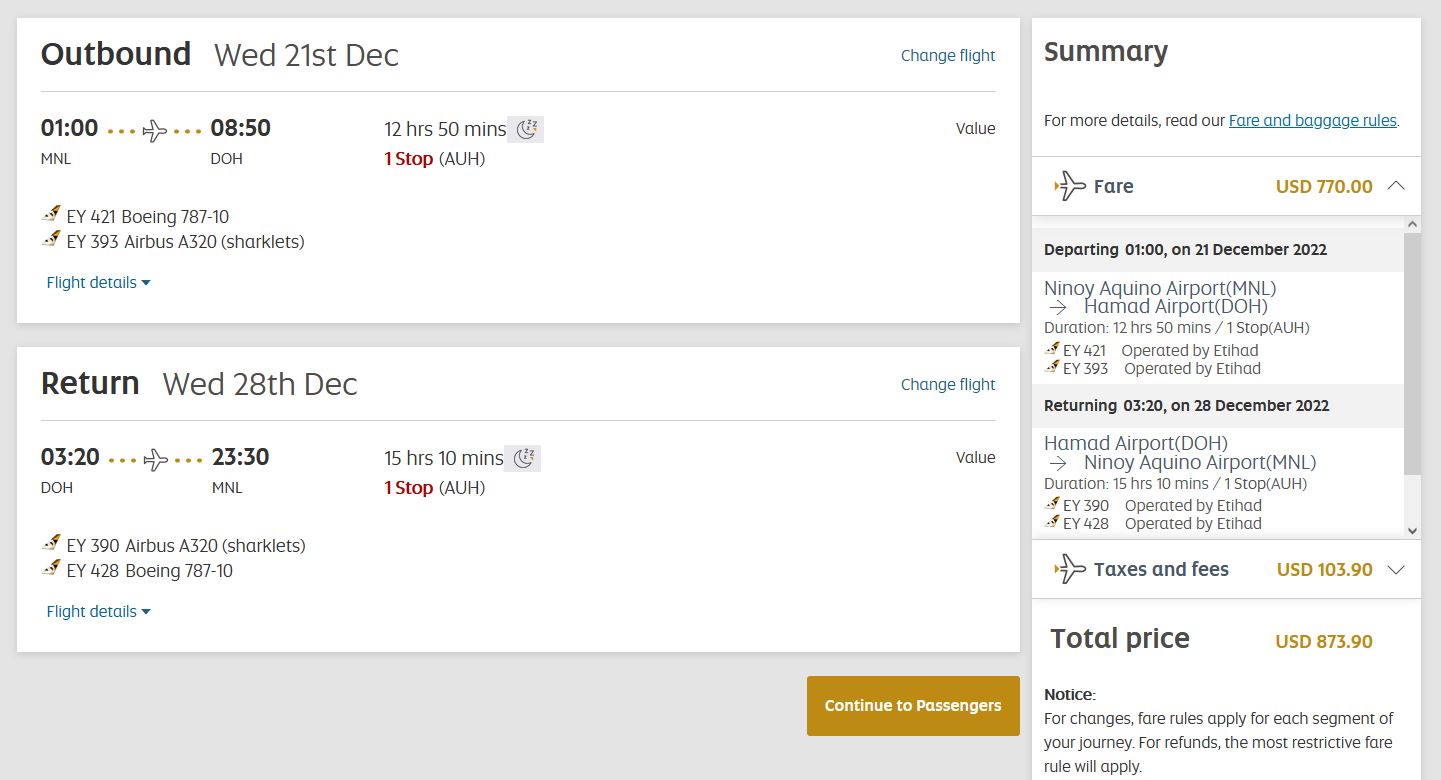The height and width of the screenshot is (780, 1441).
Task: Change the outbound flight
Action: point(948,56)
